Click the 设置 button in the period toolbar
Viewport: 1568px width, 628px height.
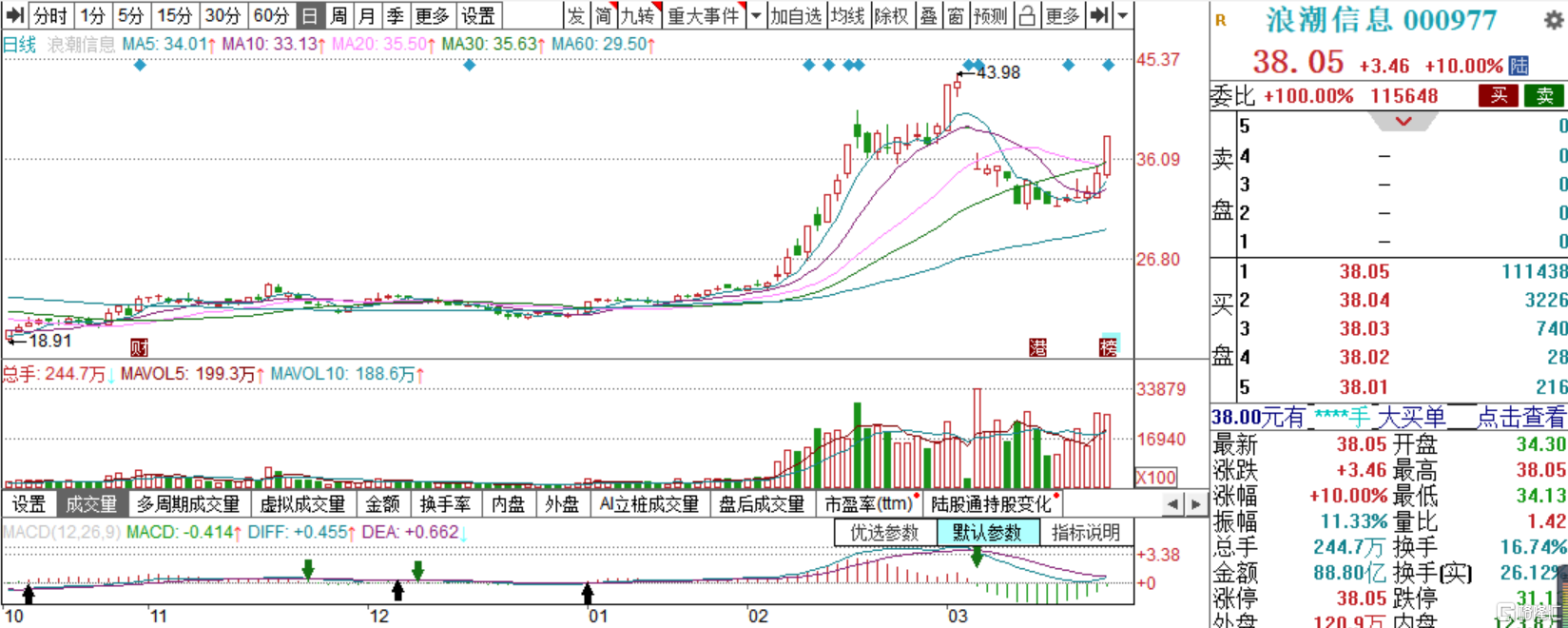[x=478, y=15]
